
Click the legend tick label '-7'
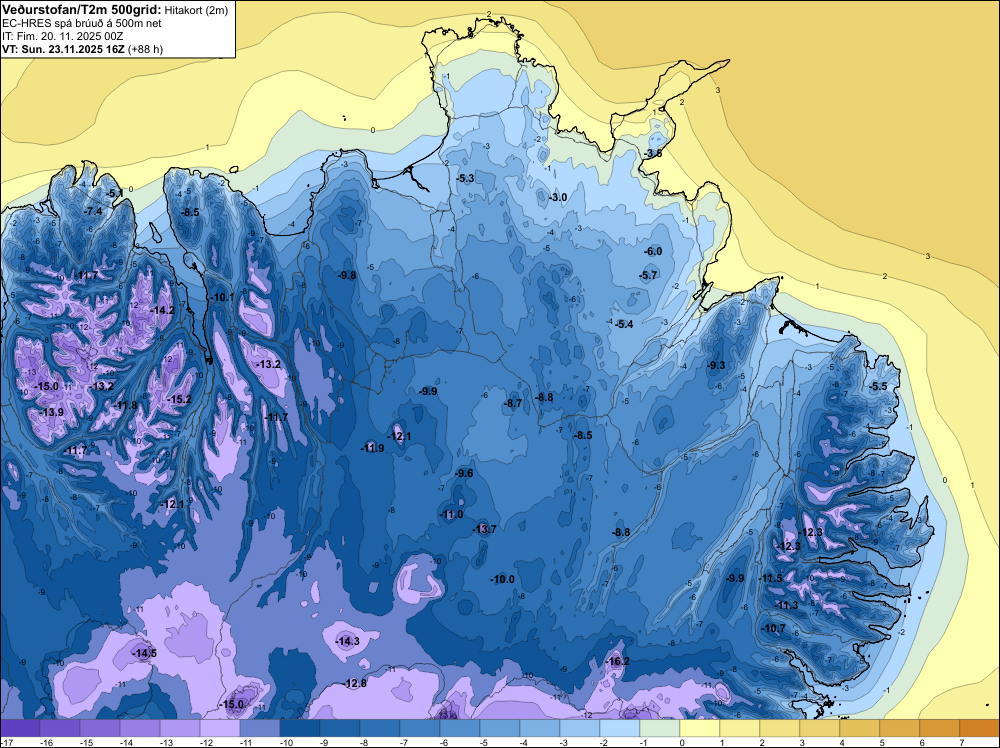pyautogui.click(x=406, y=742)
